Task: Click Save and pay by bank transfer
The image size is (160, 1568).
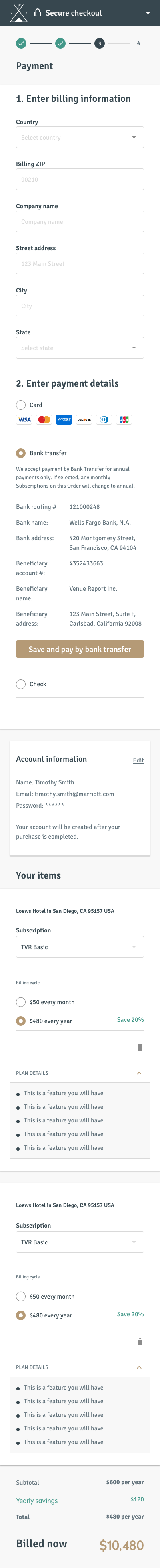Action: (80, 649)
